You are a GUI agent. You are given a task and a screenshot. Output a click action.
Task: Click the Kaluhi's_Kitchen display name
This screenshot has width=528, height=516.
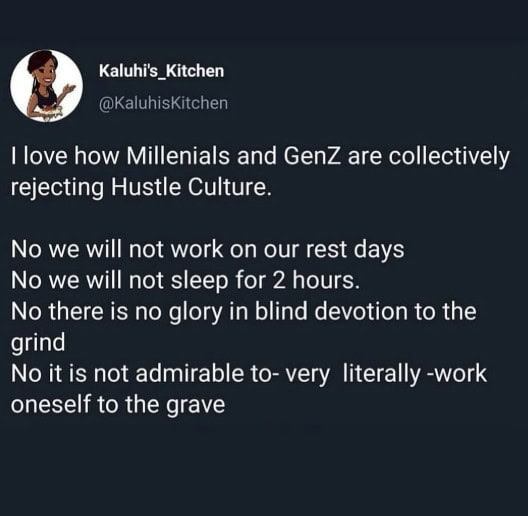(x=161, y=71)
